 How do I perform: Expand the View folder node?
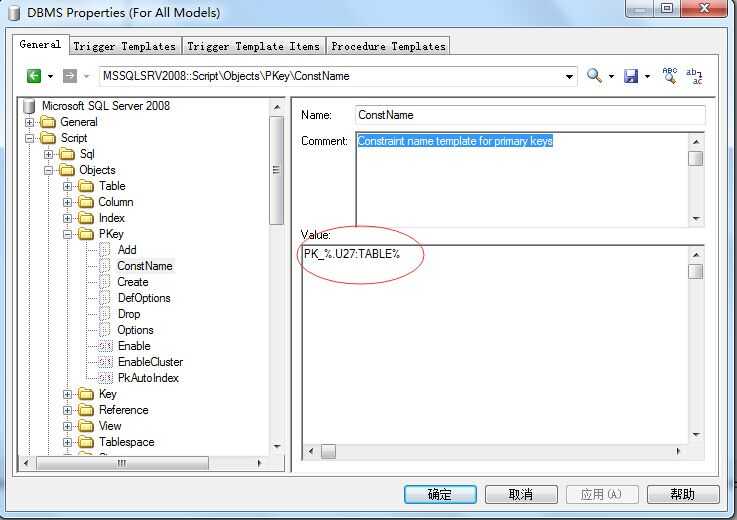[x=67, y=426]
